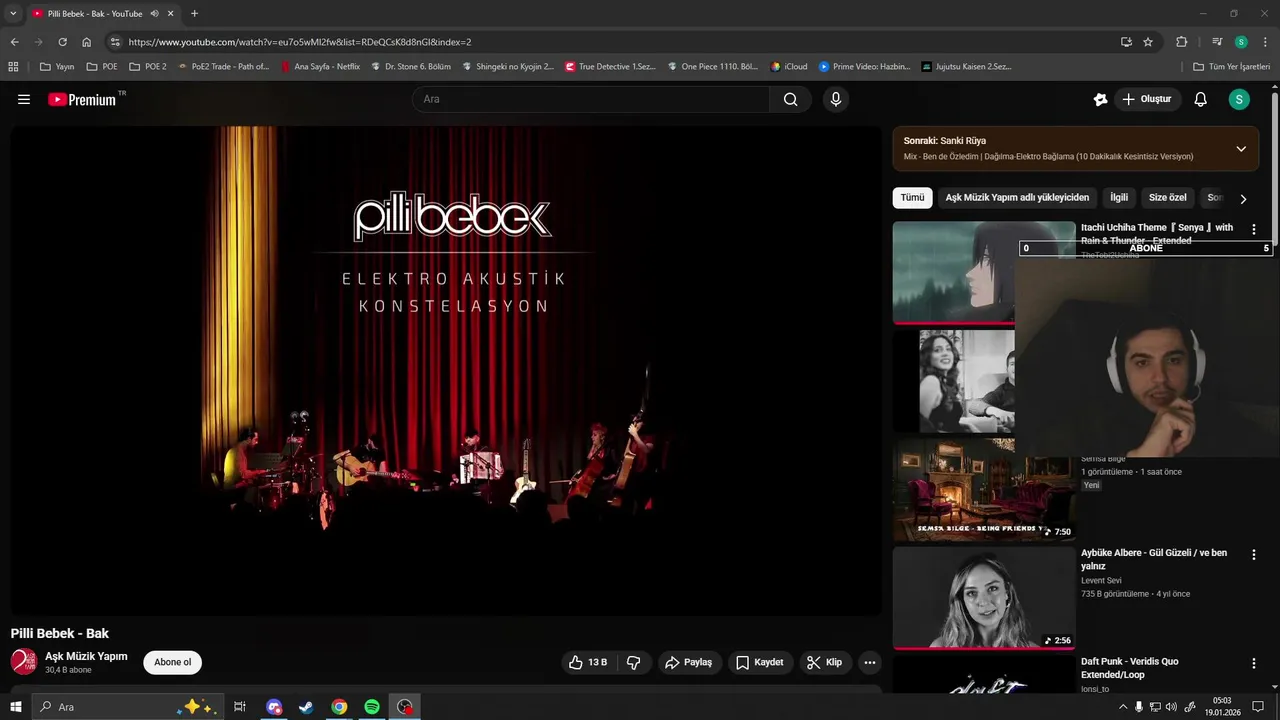
Task: Open the Windows Start menu
Action: 16,707
